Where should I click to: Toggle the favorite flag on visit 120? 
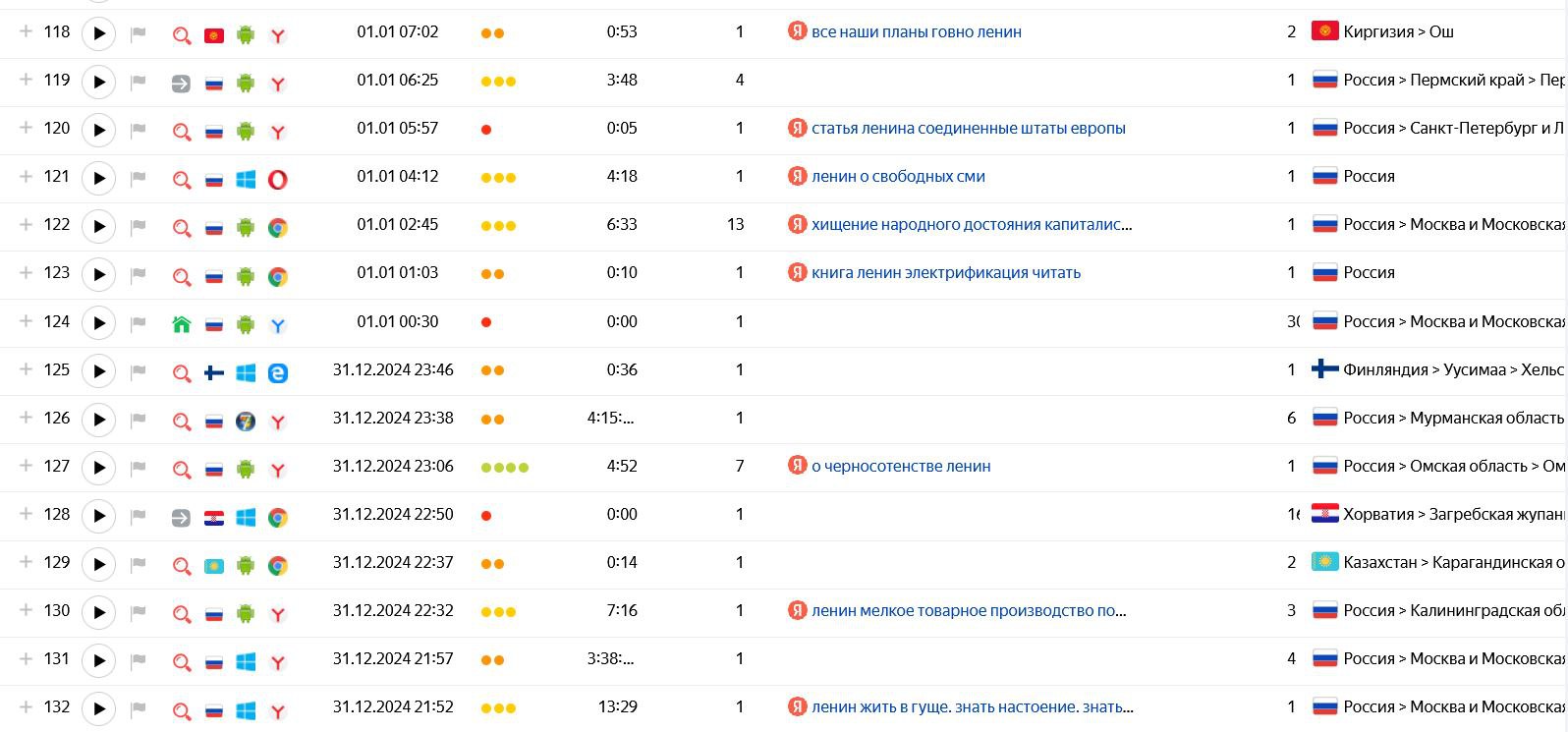click(139, 130)
